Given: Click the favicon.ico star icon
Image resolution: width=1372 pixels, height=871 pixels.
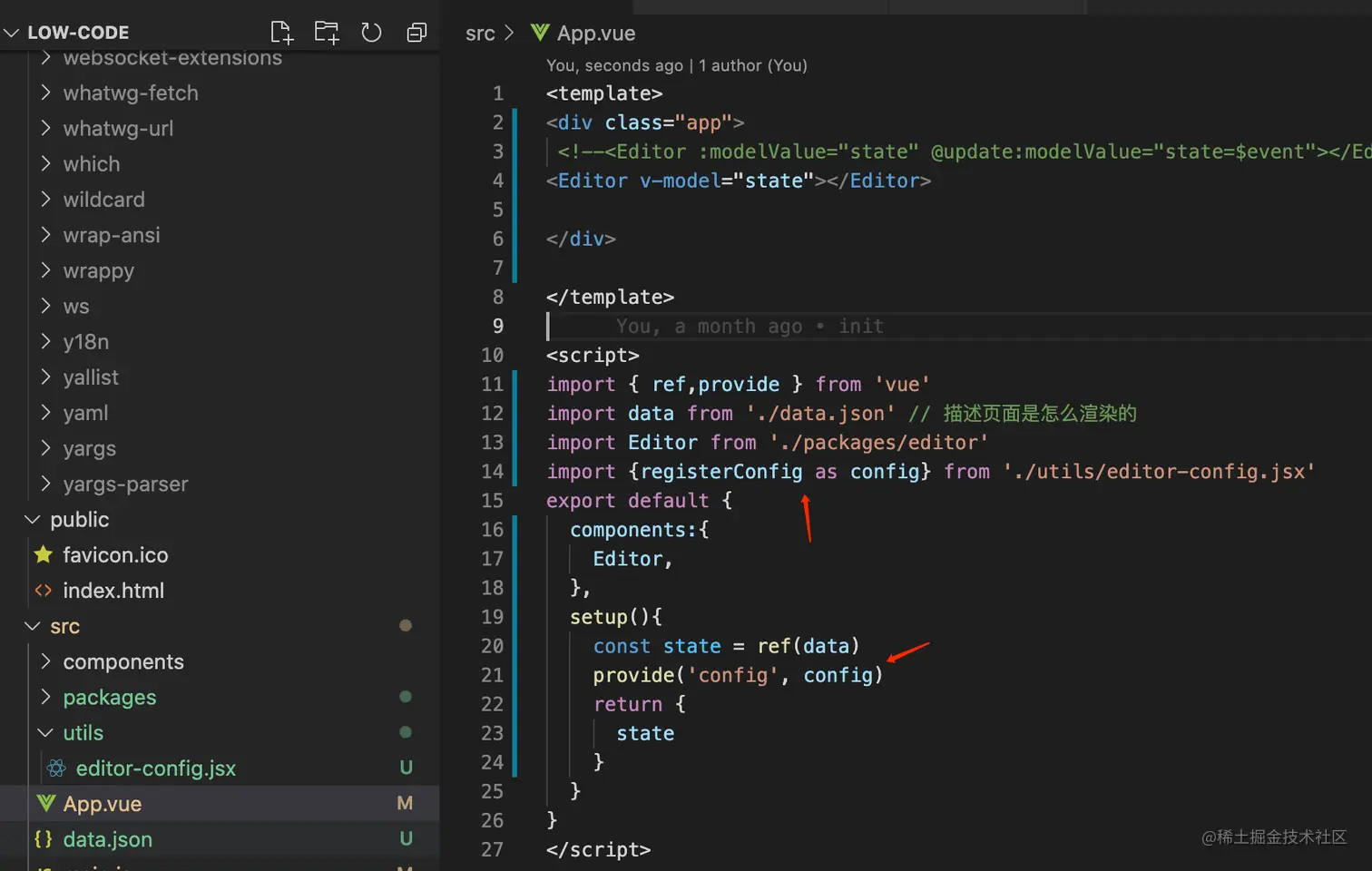Looking at the screenshot, I should (44, 554).
